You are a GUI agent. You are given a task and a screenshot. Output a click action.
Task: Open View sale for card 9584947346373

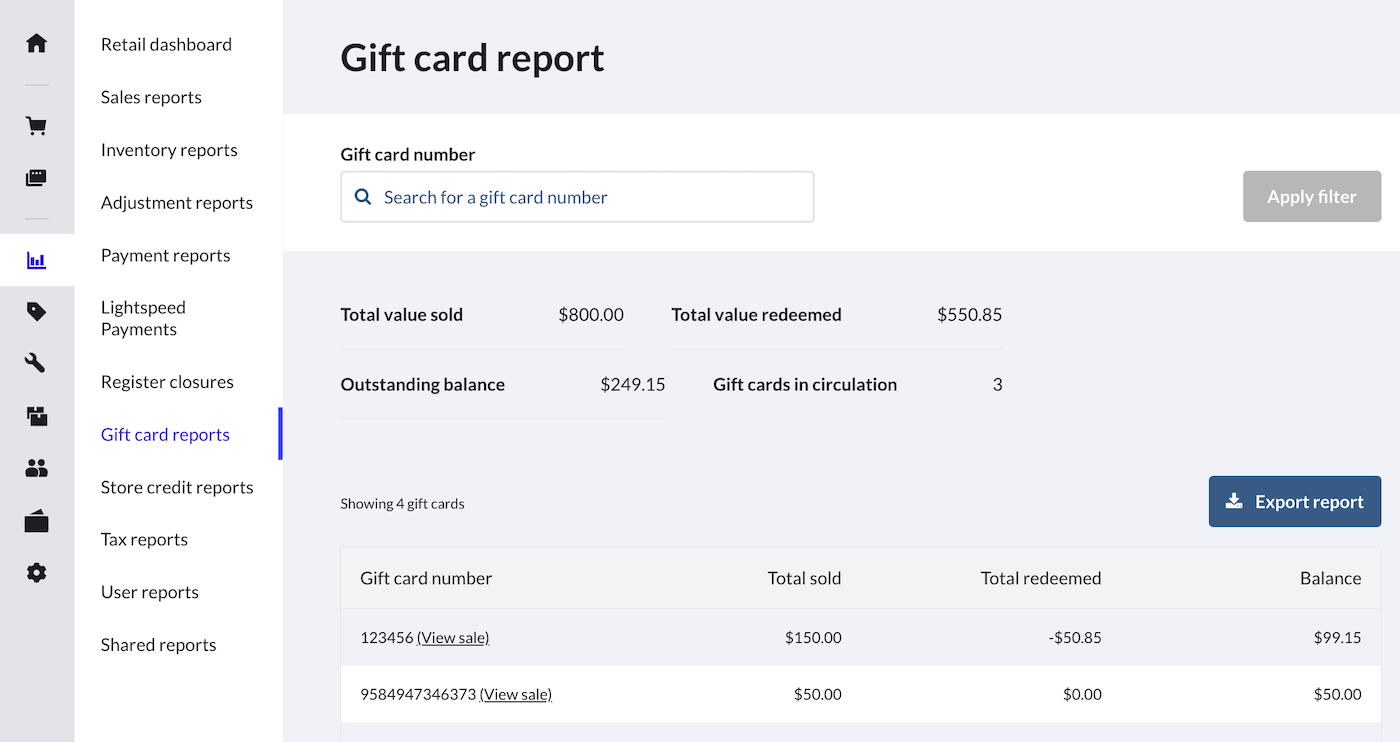516,694
